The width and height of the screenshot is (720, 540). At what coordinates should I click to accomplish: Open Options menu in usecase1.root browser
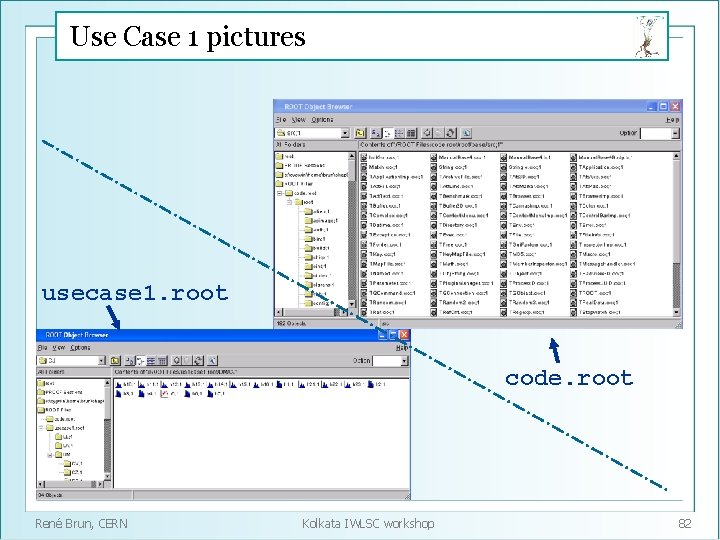pos(80,348)
